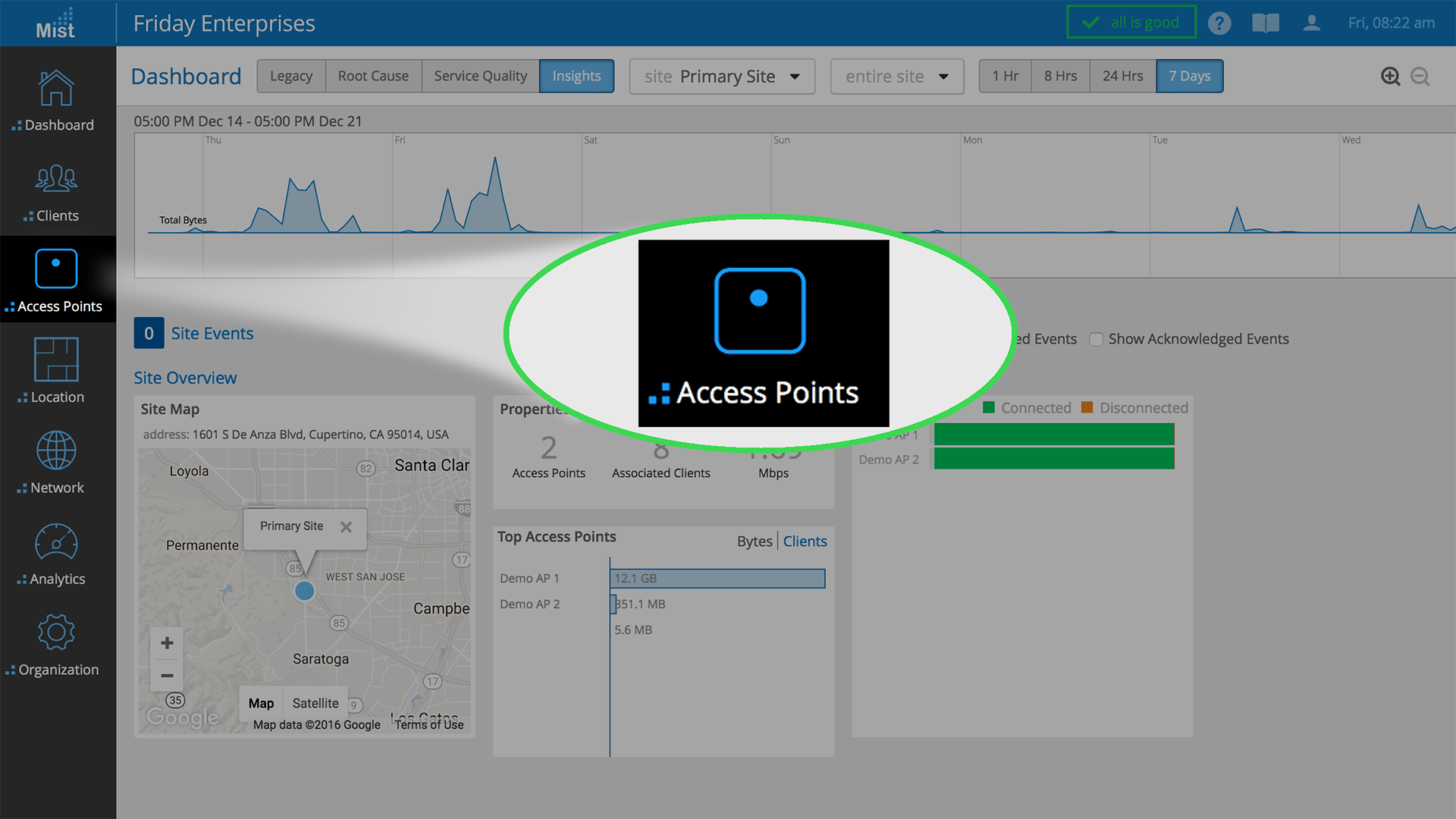Check Show Acknowledged Events checkbox
Image resolution: width=1456 pixels, height=819 pixels.
(1096, 339)
